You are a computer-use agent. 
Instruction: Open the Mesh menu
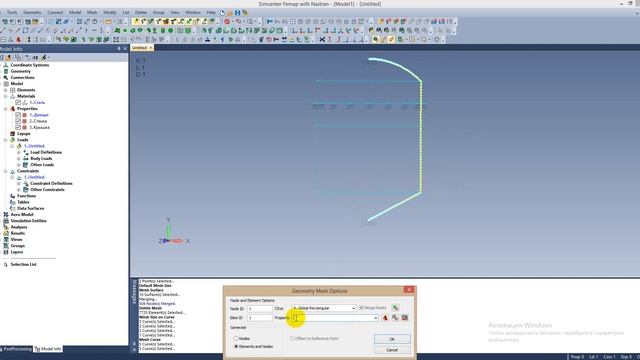tap(92, 13)
